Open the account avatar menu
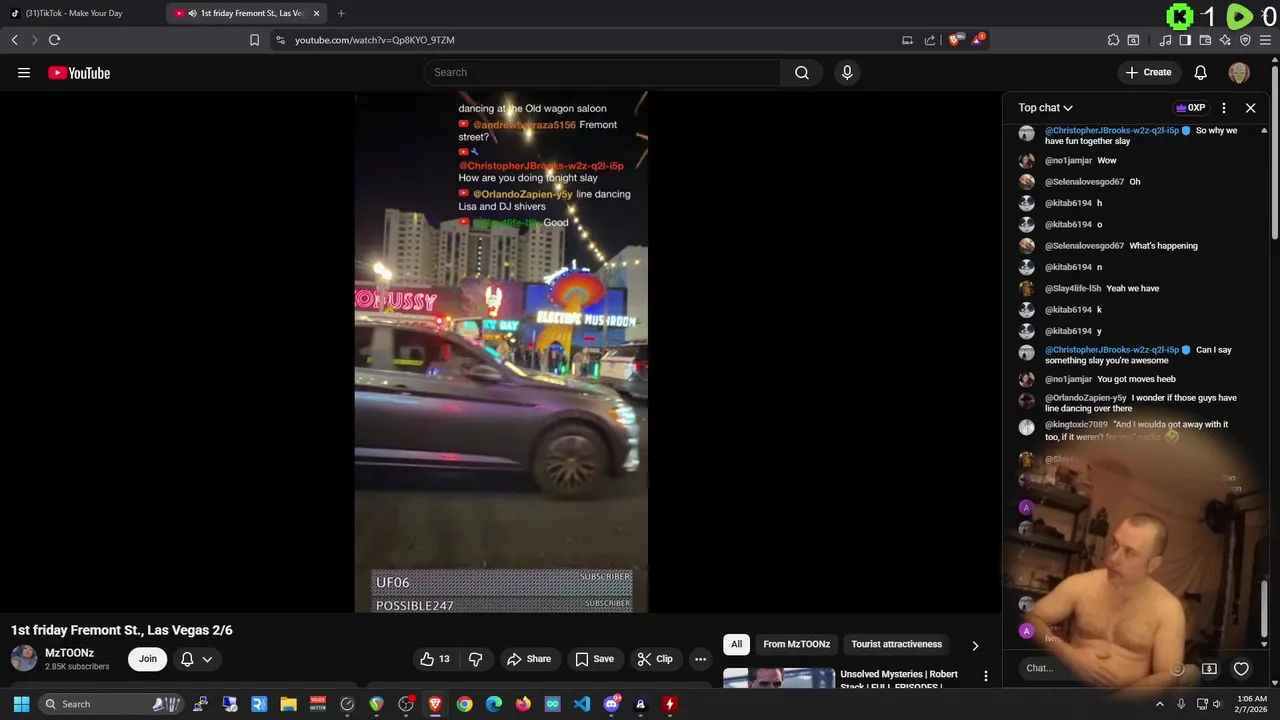This screenshot has height=720, width=1280. point(1239,72)
